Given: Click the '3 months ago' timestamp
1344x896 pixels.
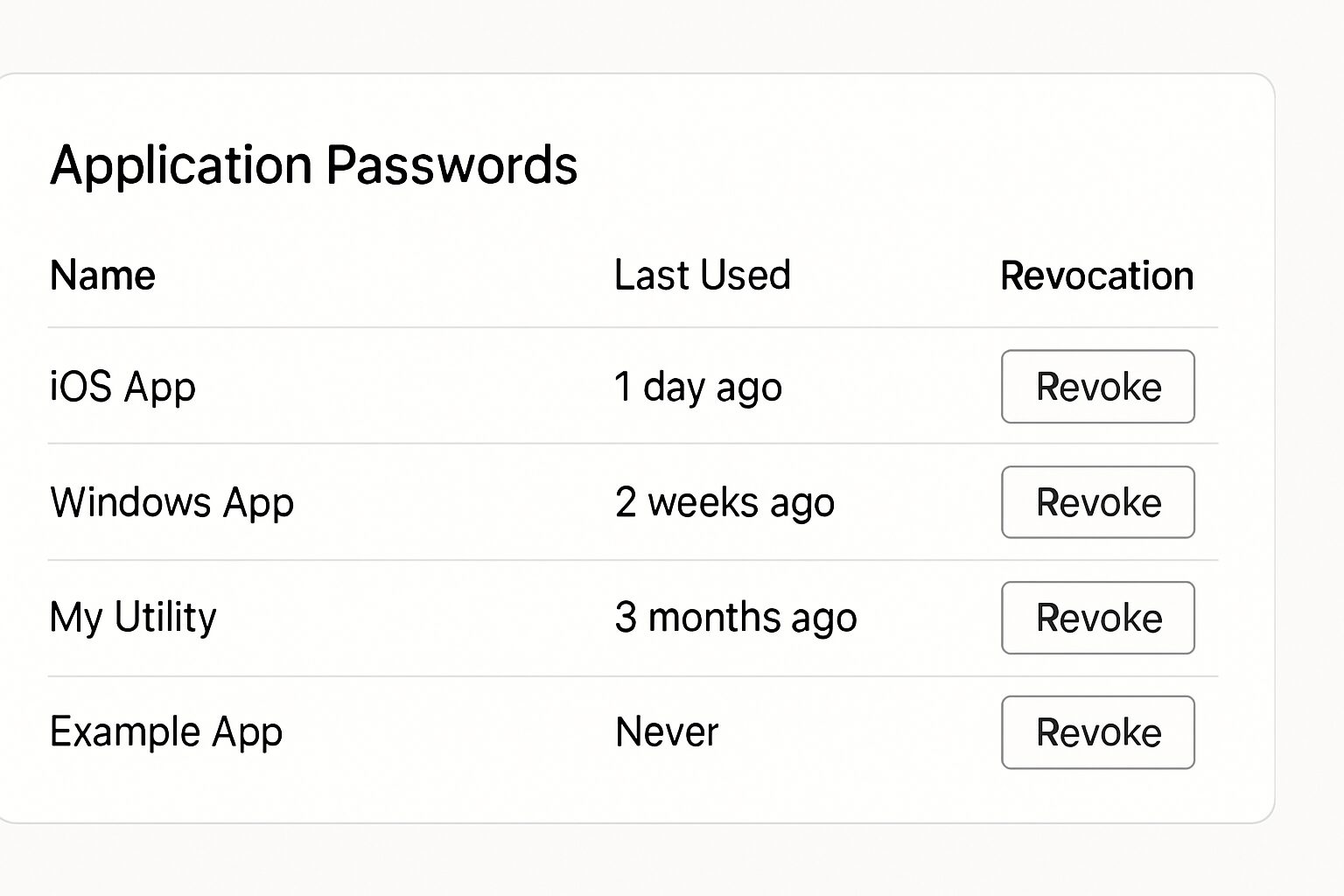Looking at the screenshot, I should (x=736, y=617).
